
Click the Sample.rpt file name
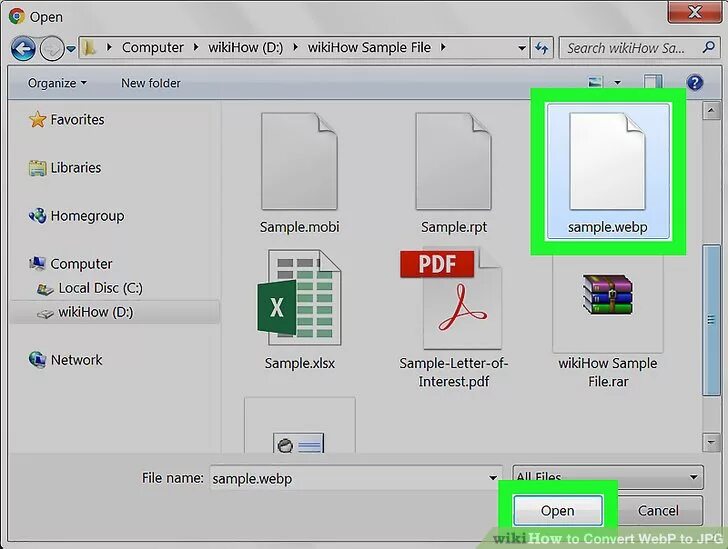coord(454,227)
